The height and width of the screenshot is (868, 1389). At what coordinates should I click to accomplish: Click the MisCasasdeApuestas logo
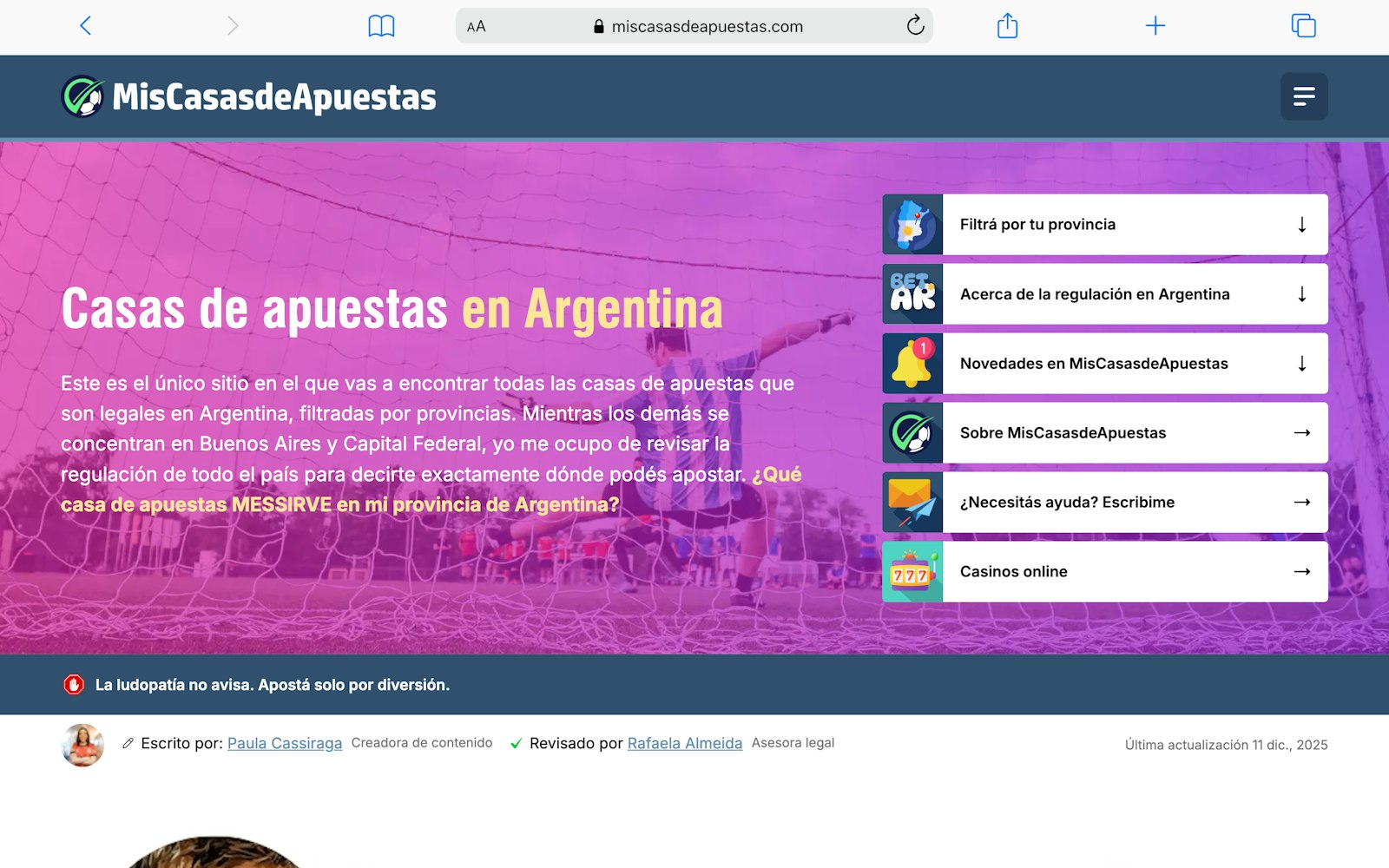point(249,97)
